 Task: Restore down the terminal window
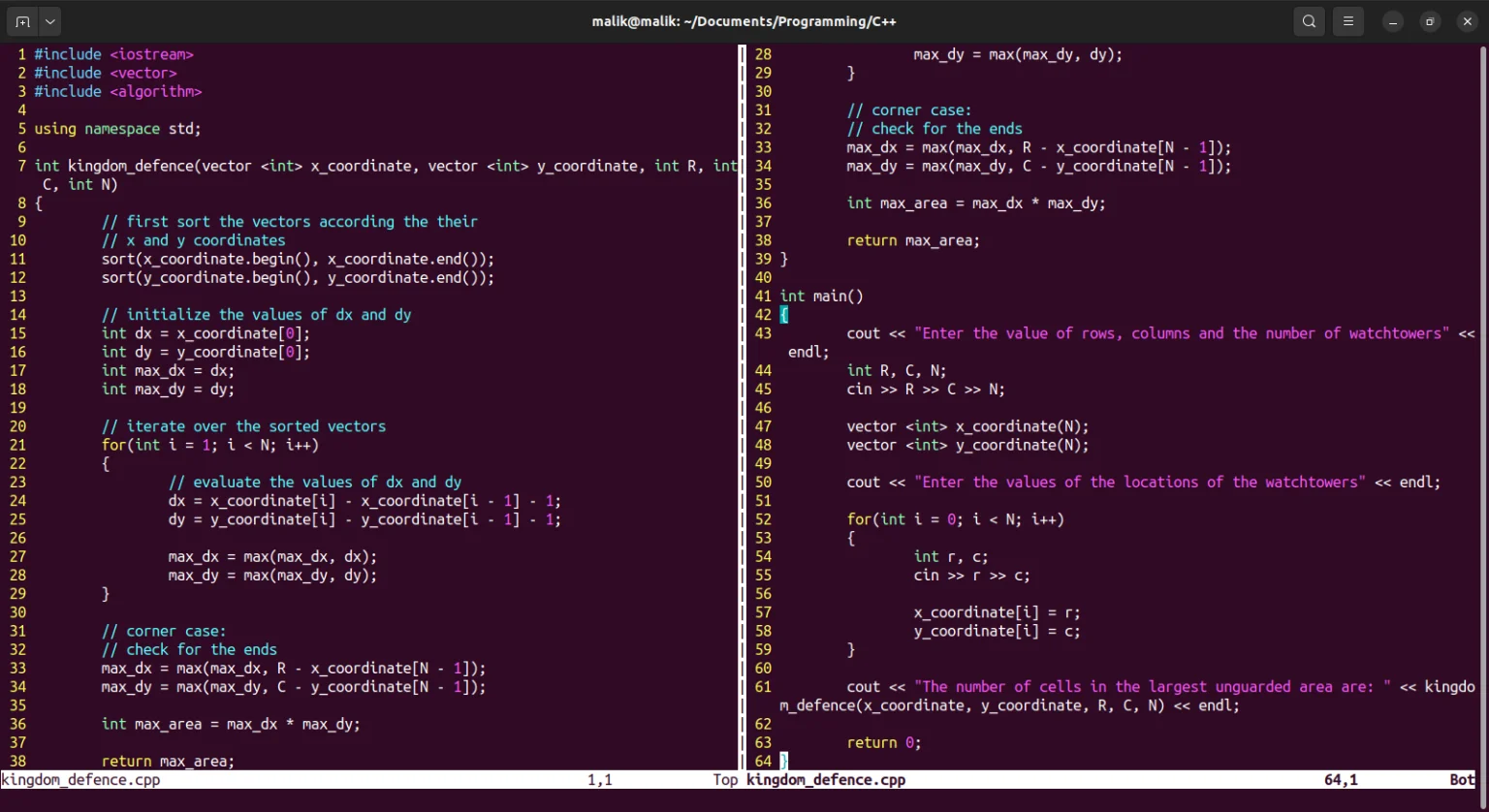pyautogui.click(x=1430, y=21)
